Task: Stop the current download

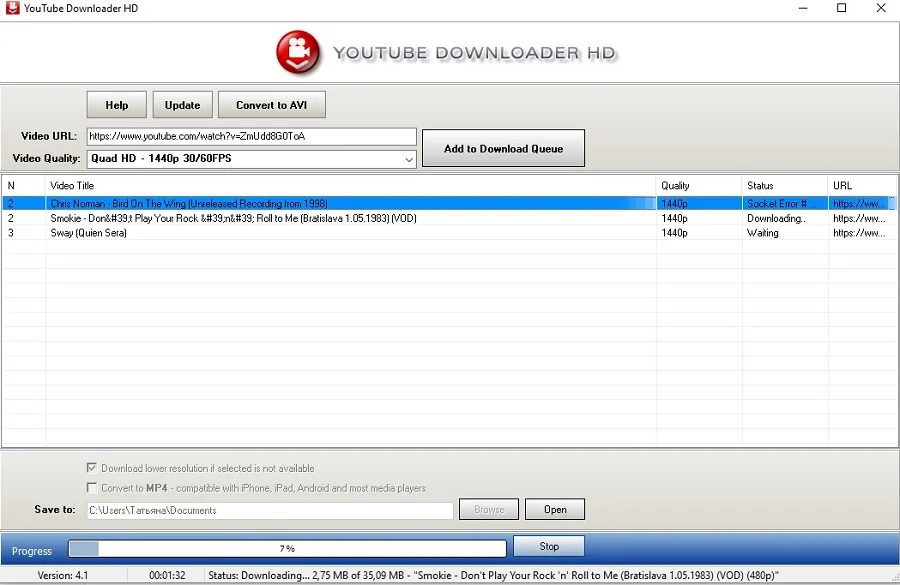Action: tap(549, 547)
